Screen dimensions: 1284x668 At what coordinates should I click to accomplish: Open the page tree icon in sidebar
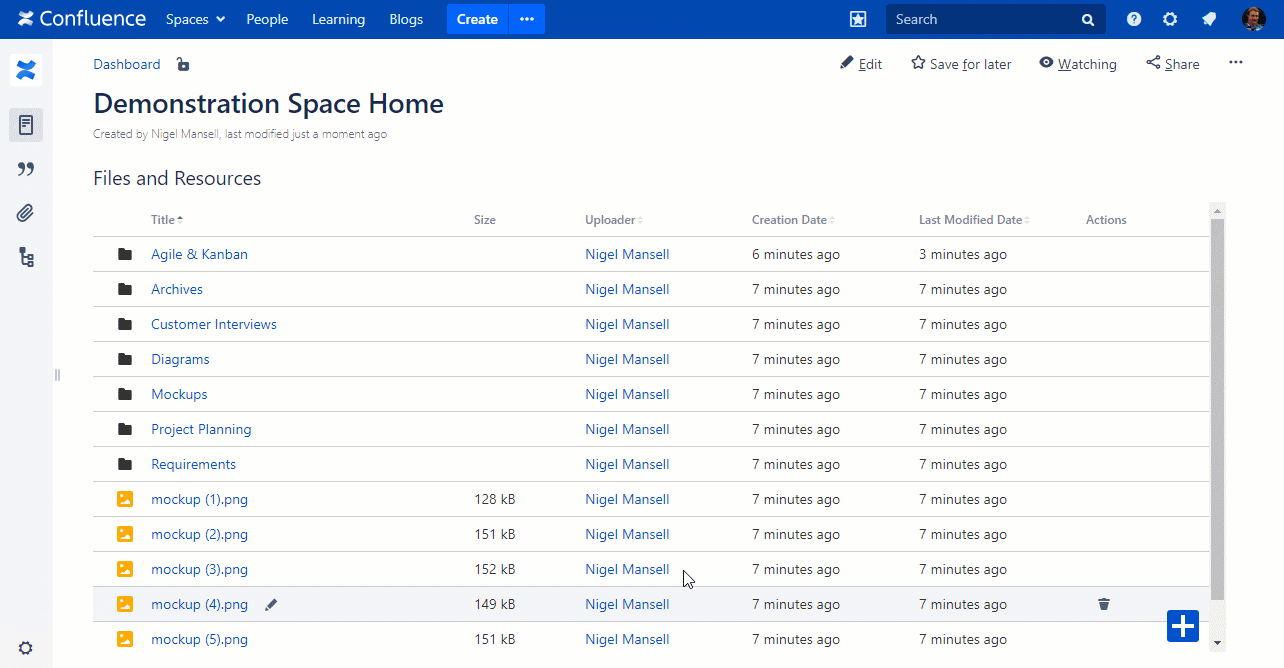point(26,257)
